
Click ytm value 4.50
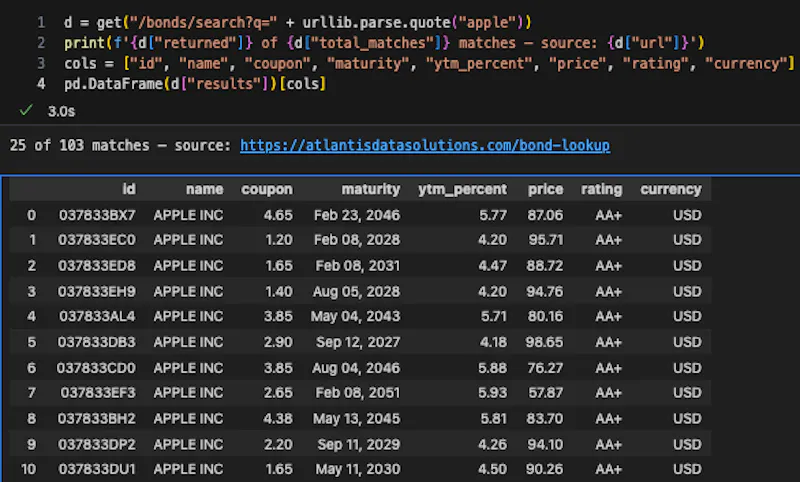(493, 469)
